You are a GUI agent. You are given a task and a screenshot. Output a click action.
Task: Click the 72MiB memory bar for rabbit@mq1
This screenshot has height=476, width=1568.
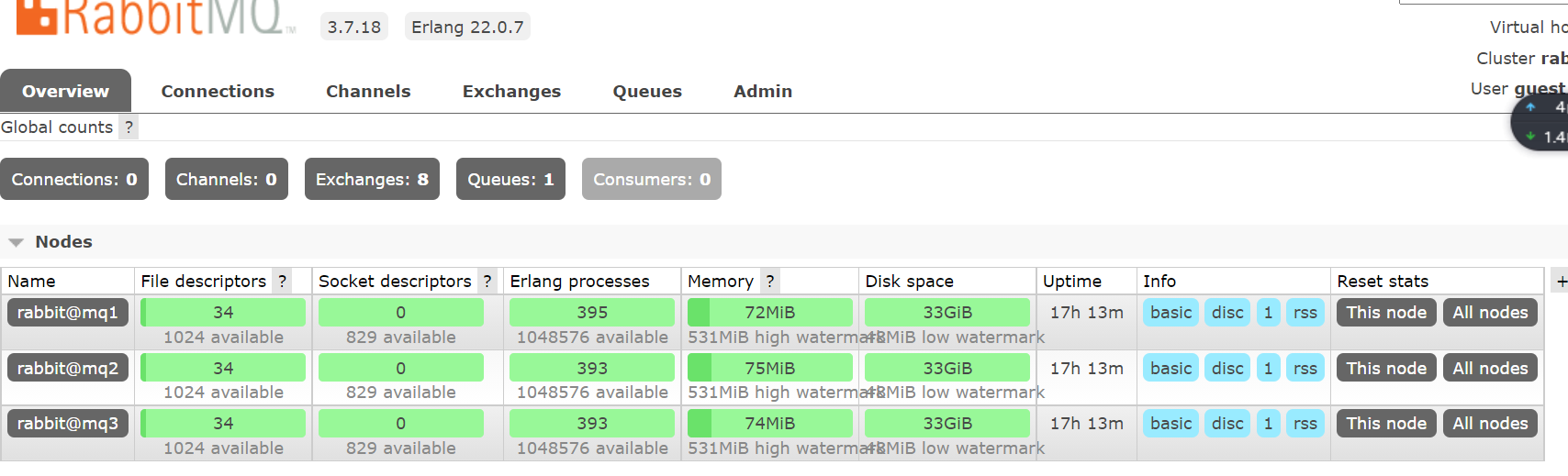point(769,313)
